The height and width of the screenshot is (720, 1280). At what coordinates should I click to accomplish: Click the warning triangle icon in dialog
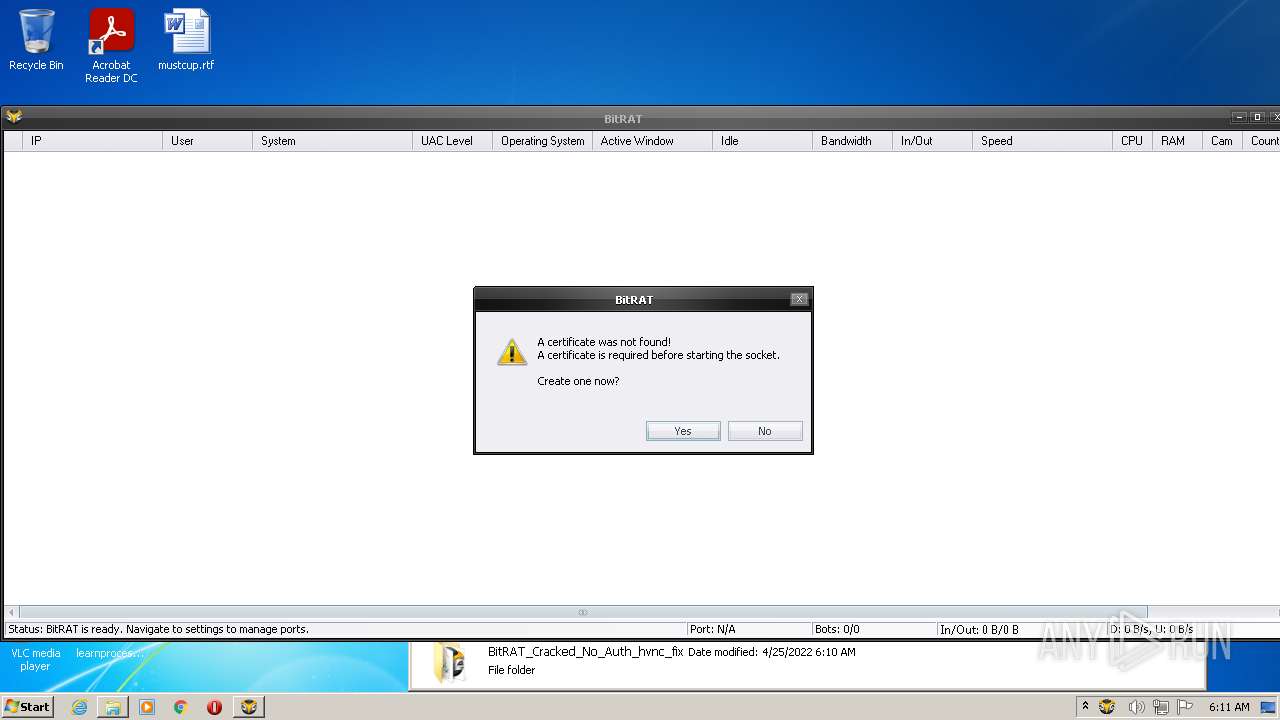tap(512, 352)
